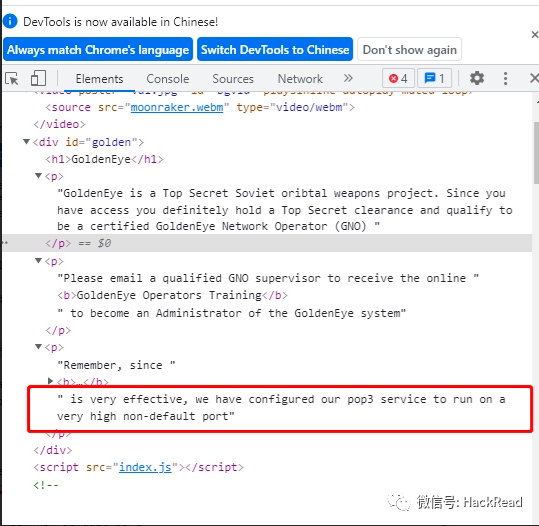Click the text about pop3 service port
The width and height of the screenshot is (539, 526).
[x=281, y=408]
